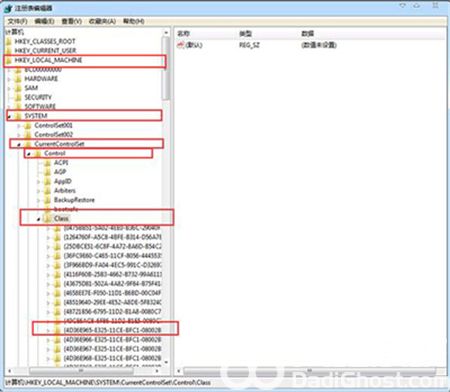Expand the Arbiters key
Viewport: 450px width, 392px height.
38,191
